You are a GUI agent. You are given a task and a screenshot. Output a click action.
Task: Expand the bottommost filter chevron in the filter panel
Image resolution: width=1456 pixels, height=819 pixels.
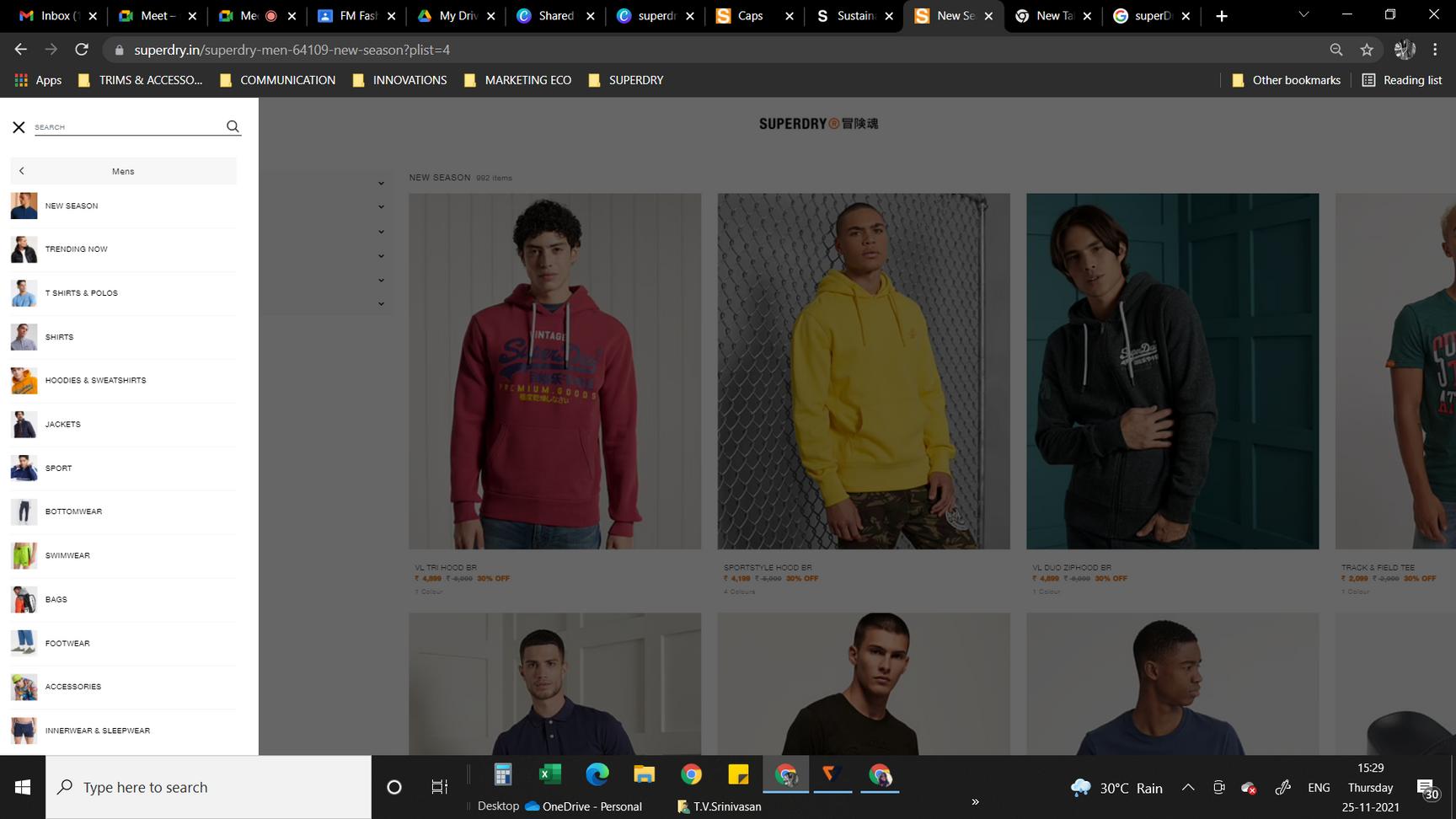tap(381, 303)
